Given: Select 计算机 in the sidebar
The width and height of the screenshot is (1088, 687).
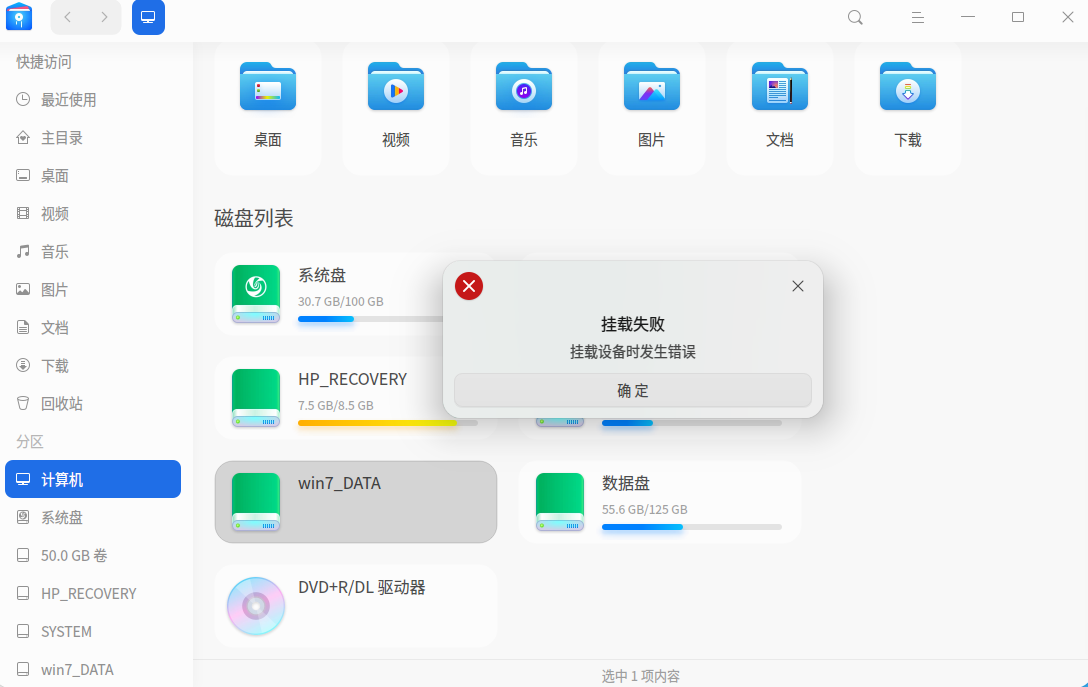Looking at the screenshot, I should [x=93, y=479].
